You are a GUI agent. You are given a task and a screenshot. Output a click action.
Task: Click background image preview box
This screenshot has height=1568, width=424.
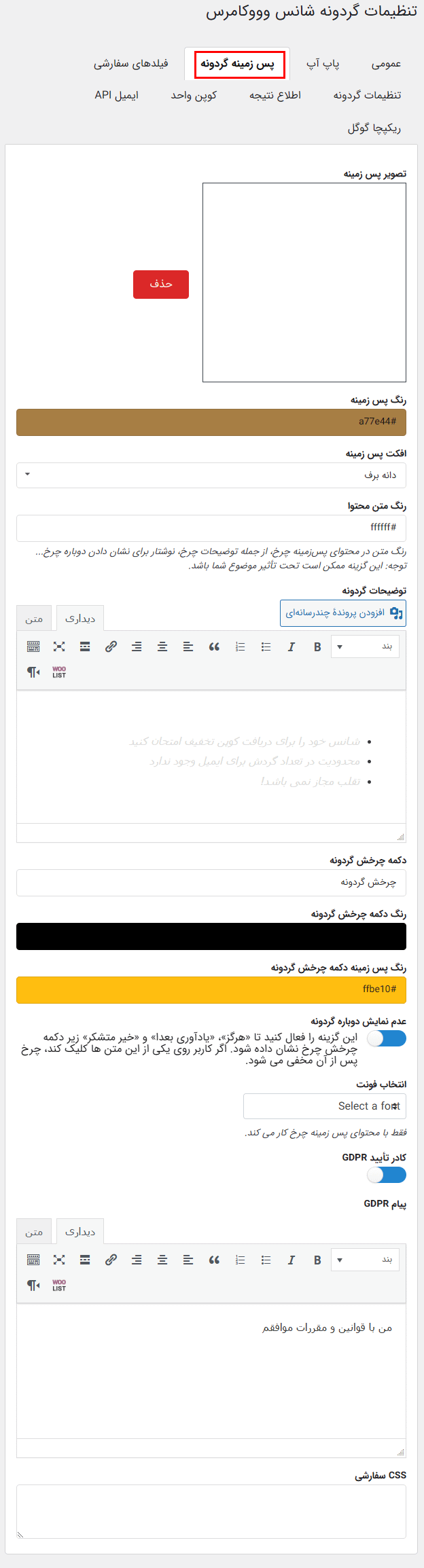tap(304, 282)
